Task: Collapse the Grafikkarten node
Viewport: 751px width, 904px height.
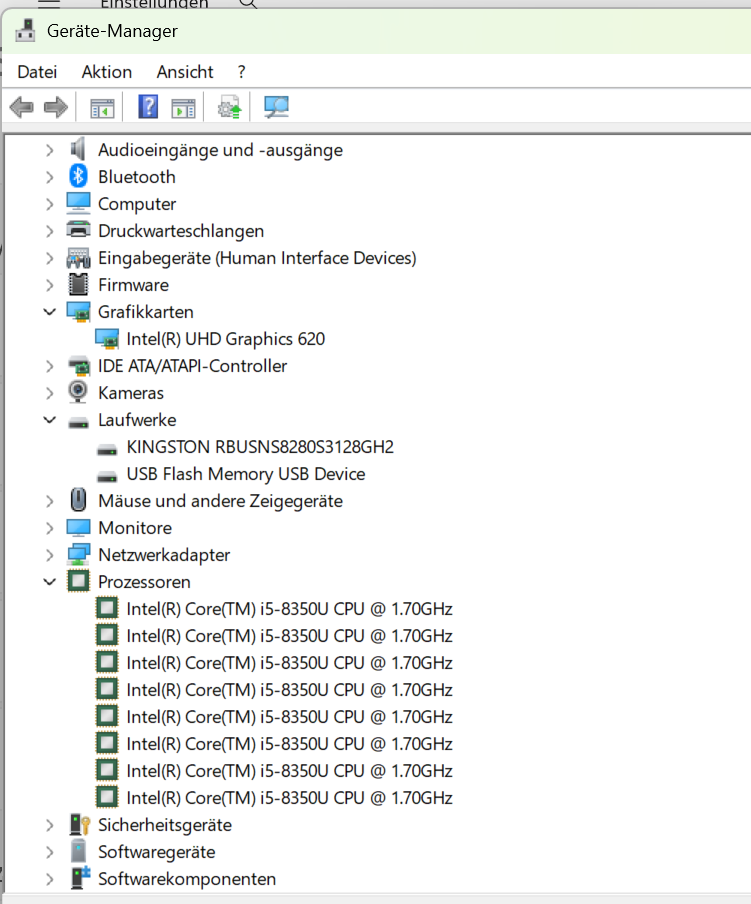Action: (x=50, y=312)
